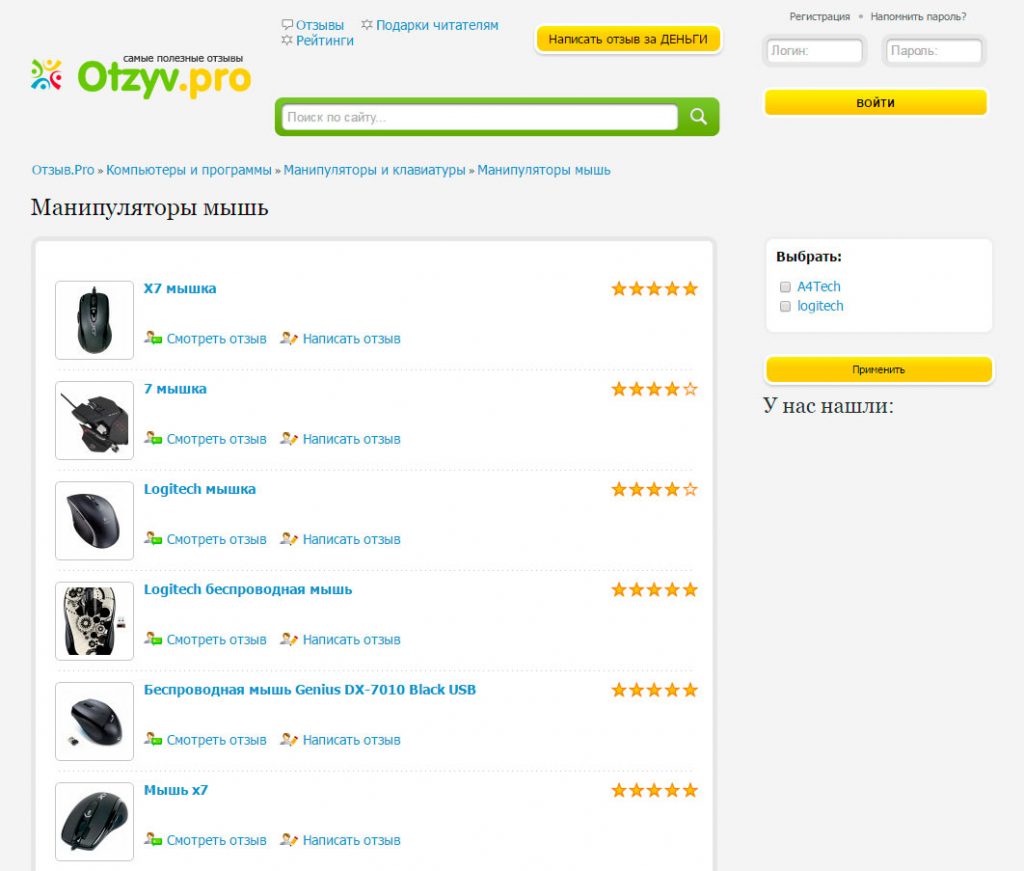Click the star rating of Logitech мышка
The height and width of the screenshot is (871, 1024).
click(654, 489)
